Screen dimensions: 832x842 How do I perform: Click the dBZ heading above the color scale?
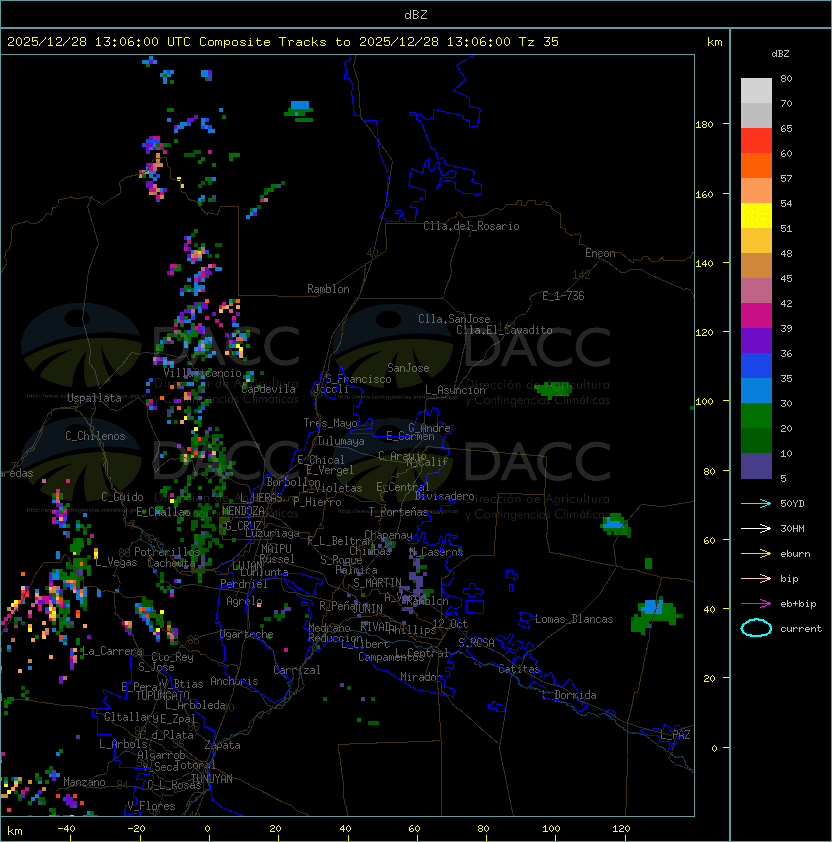click(x=780, y=54)
